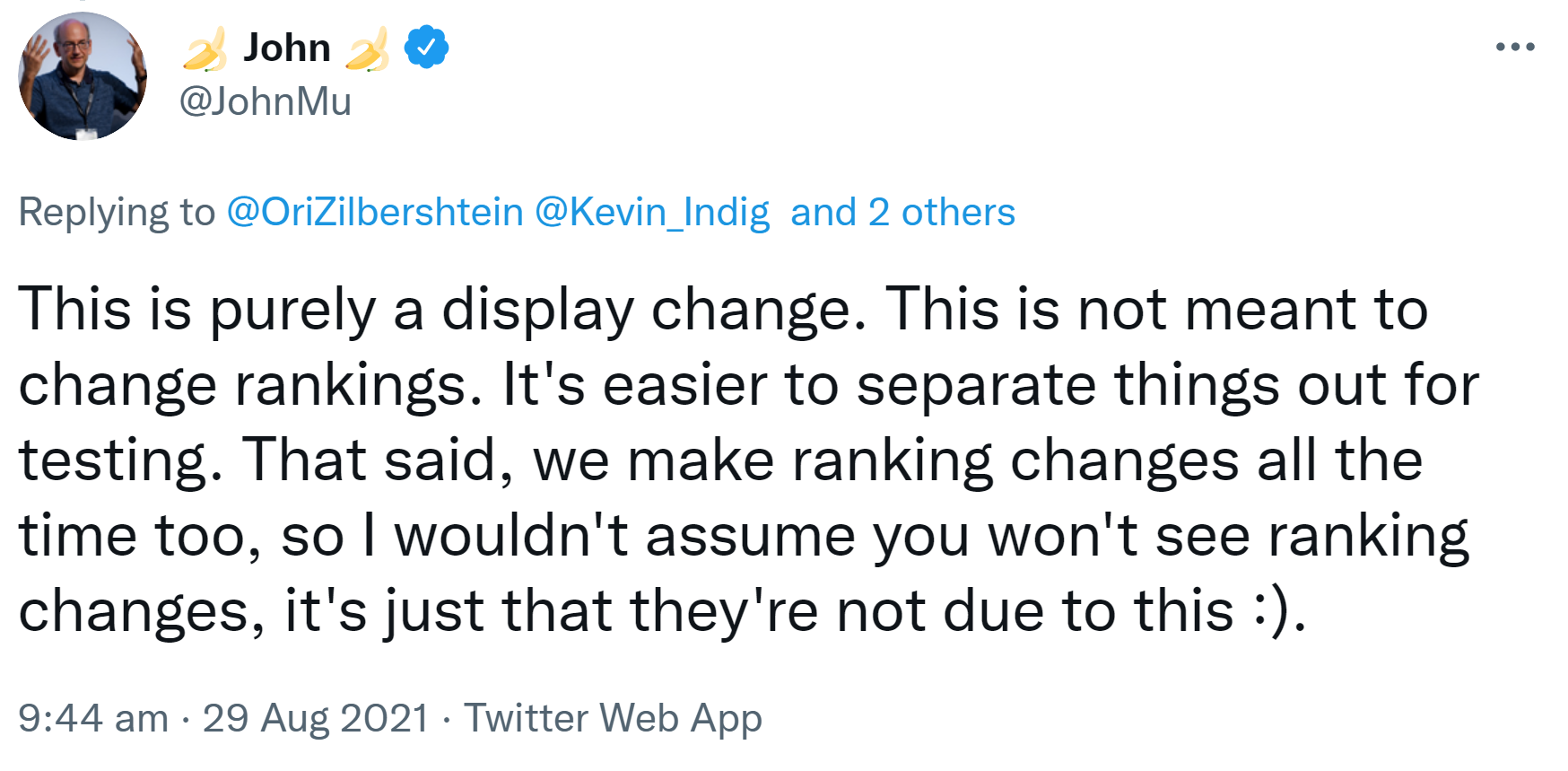Click the word "rankings" in the tweet
The height and width of the screenshot is (771, 1568).
coord(350,385)
